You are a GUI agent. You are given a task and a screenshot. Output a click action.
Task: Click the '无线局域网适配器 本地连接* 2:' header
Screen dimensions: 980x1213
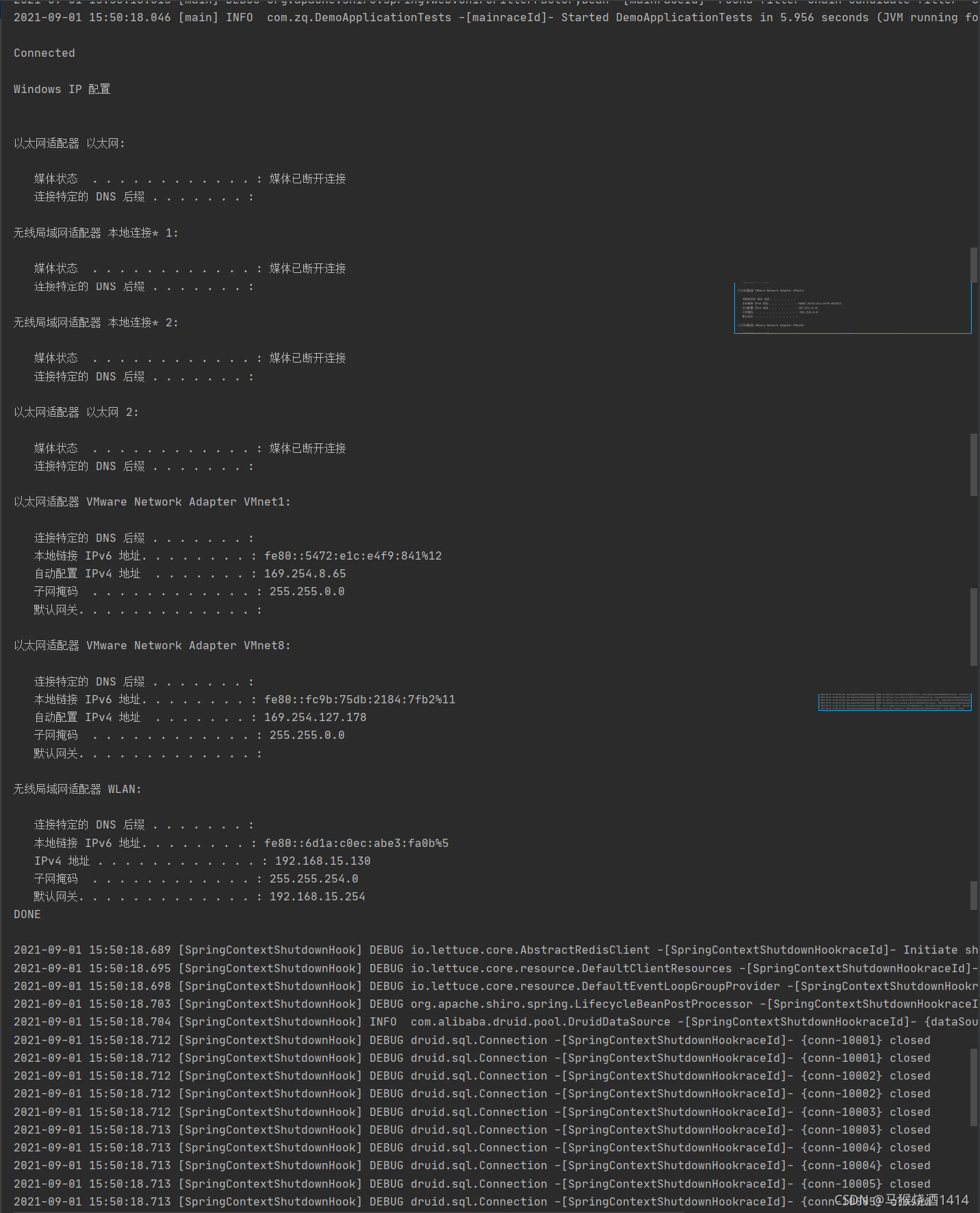(96, 322)
